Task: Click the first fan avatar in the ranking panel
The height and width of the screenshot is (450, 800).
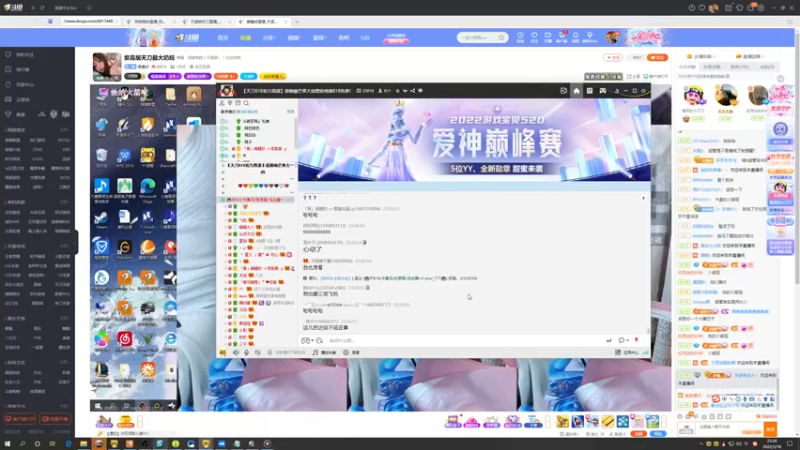Action: coord(693,95)
